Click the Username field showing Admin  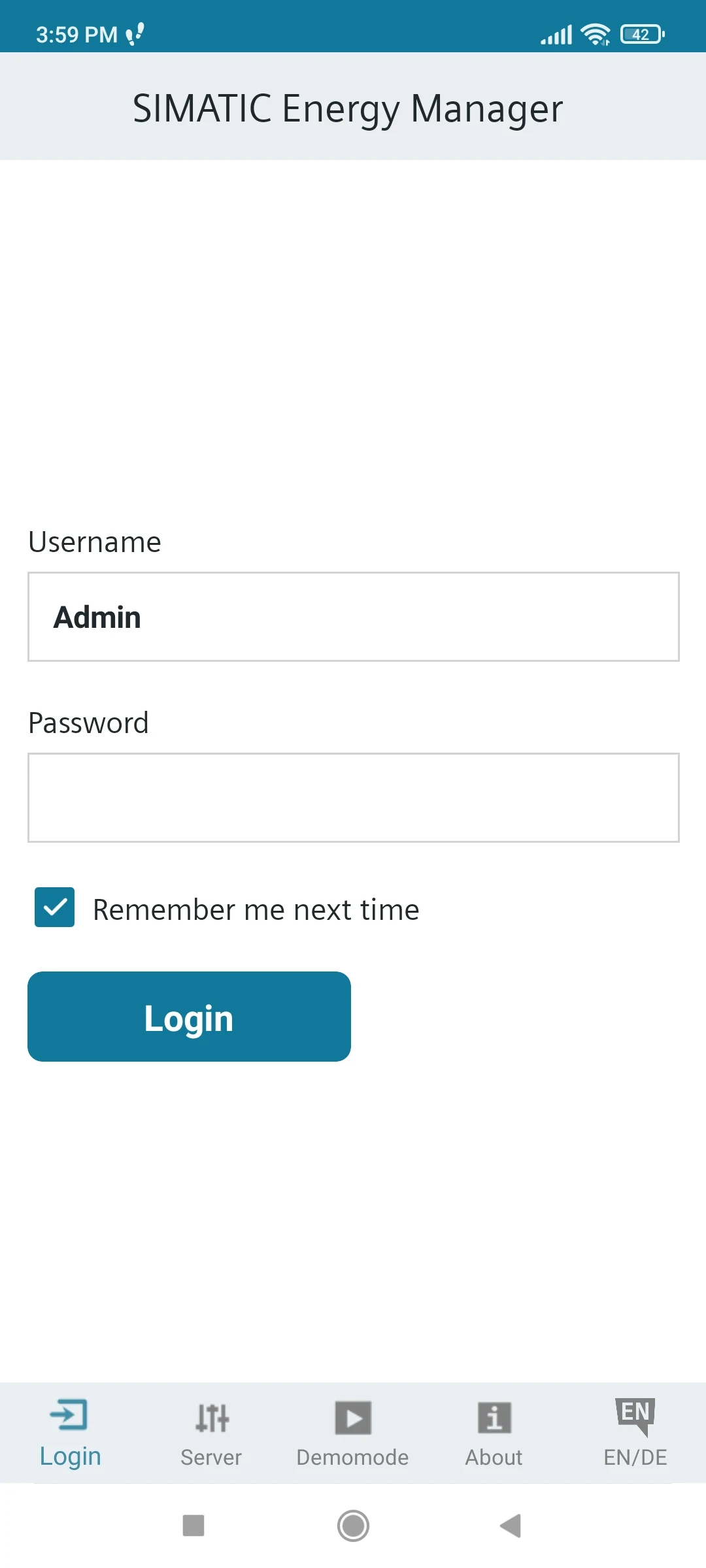click(353, 617)
